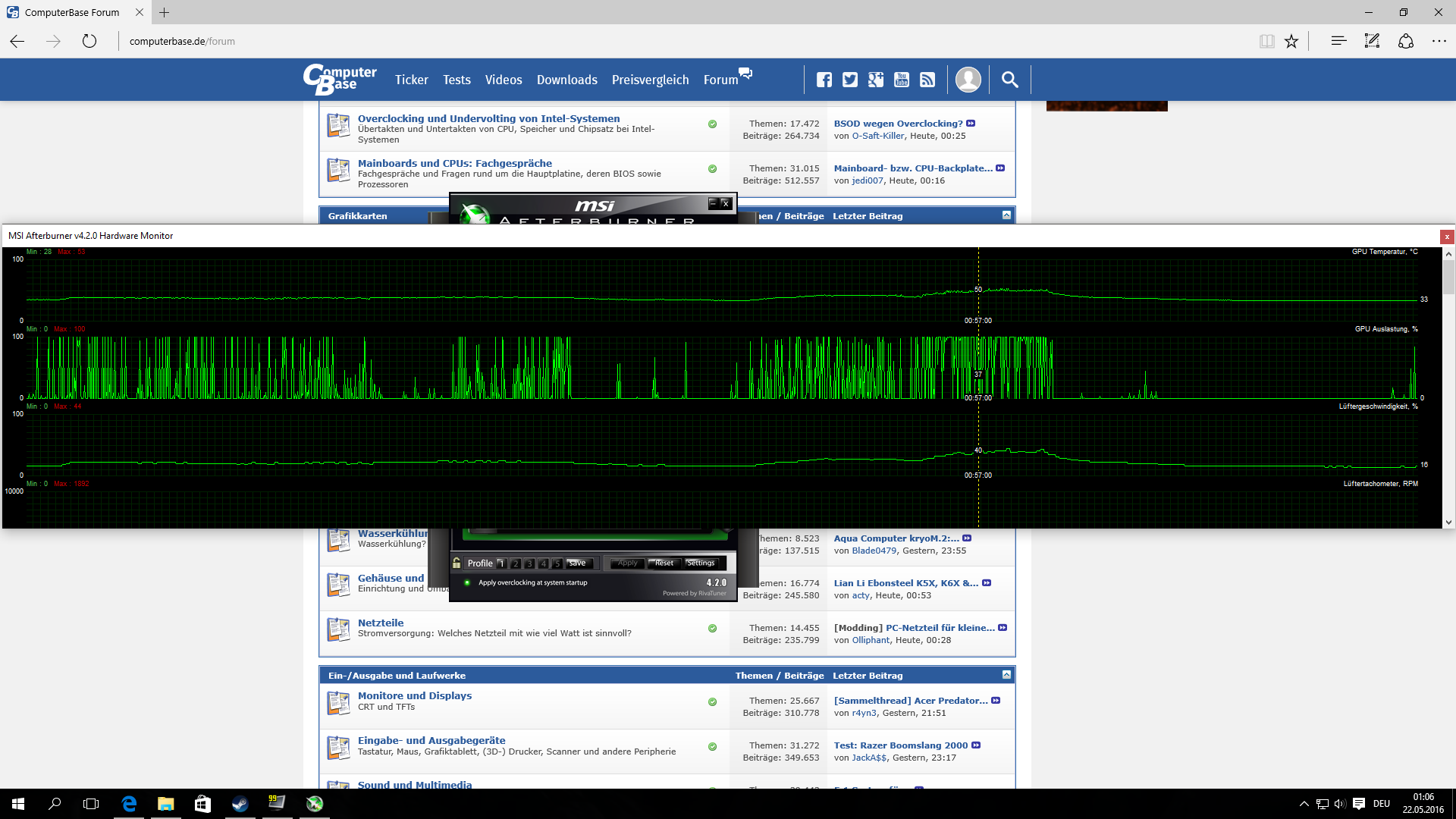
Task: Open site search magnifier icon
Action: (x=1009, y=80)
